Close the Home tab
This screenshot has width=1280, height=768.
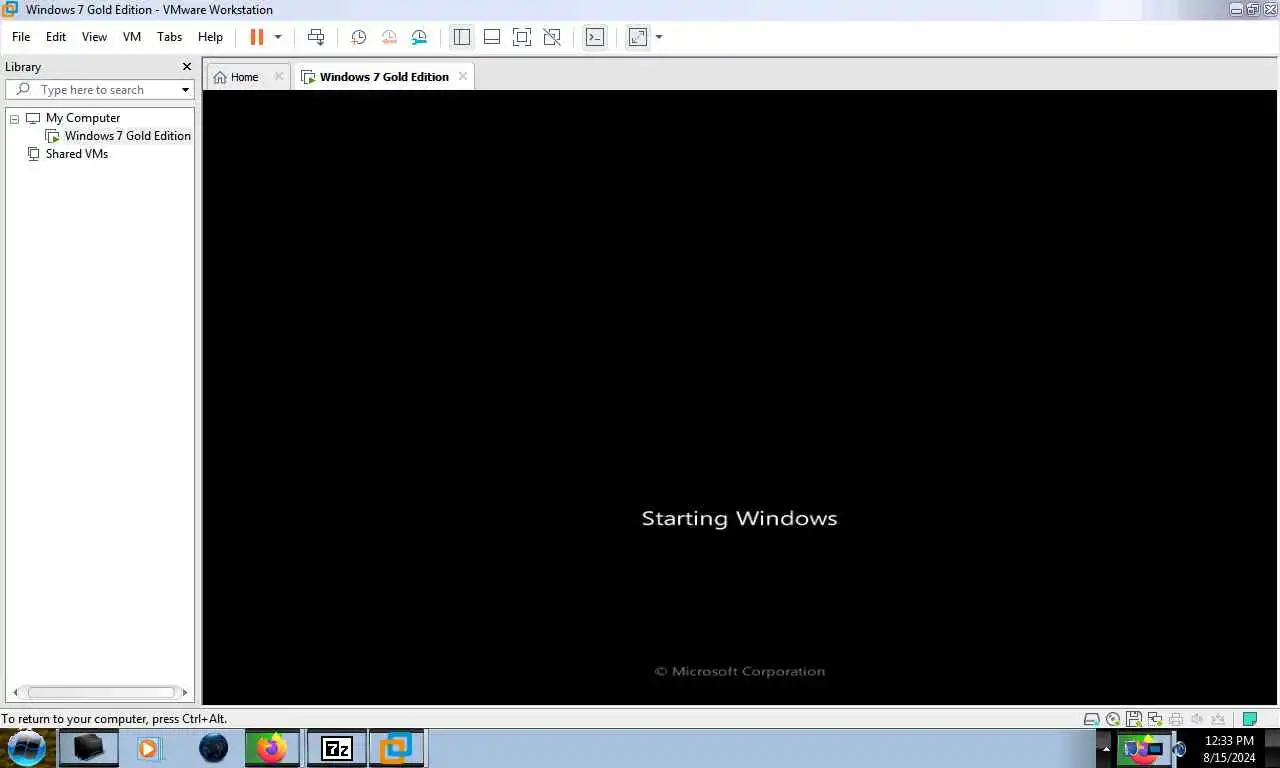point(279,77)
